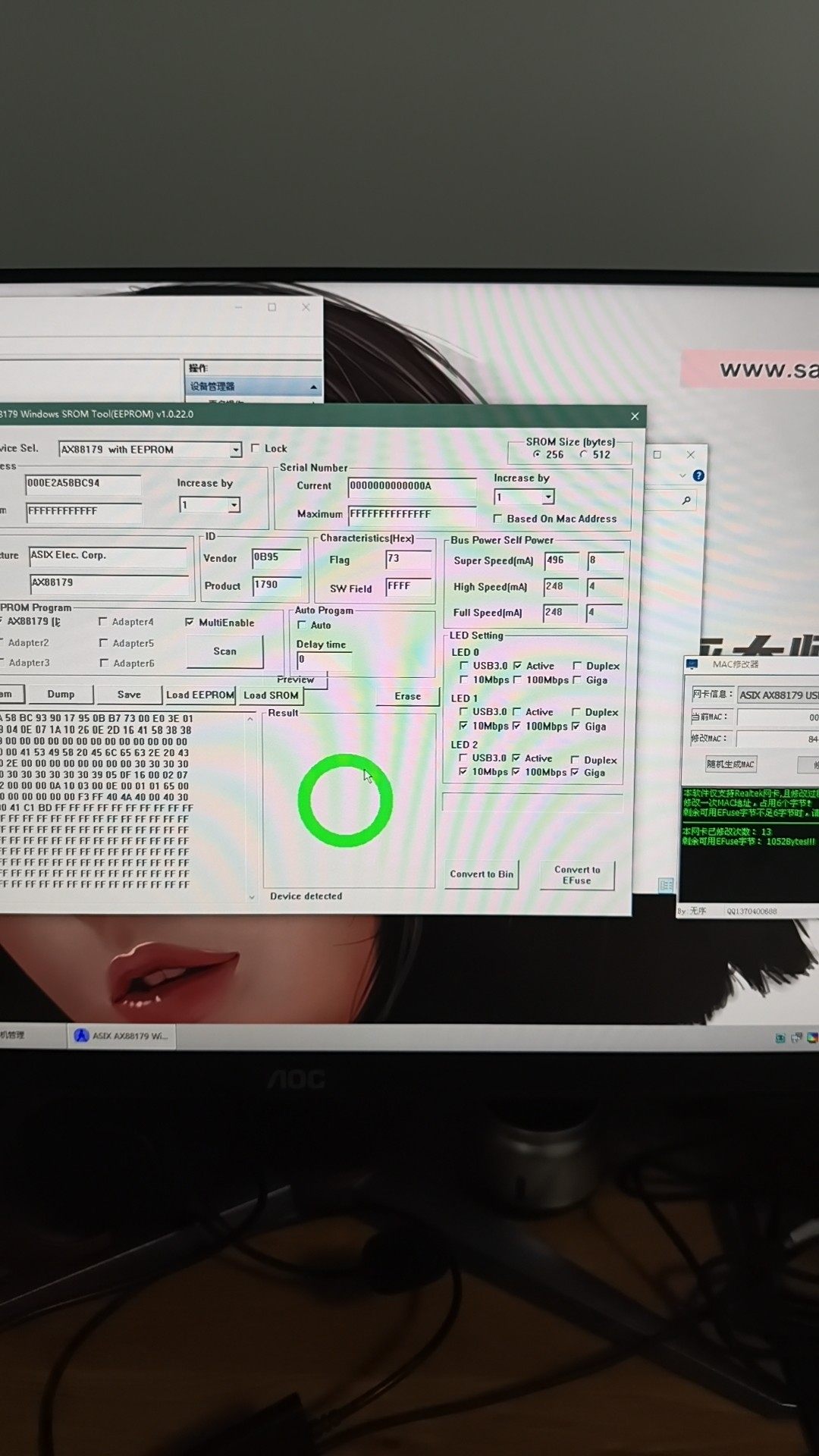Click the 网卡信息 field ASIX AX88179
This screenshot has height=1456, width=819.
(778, 695)
